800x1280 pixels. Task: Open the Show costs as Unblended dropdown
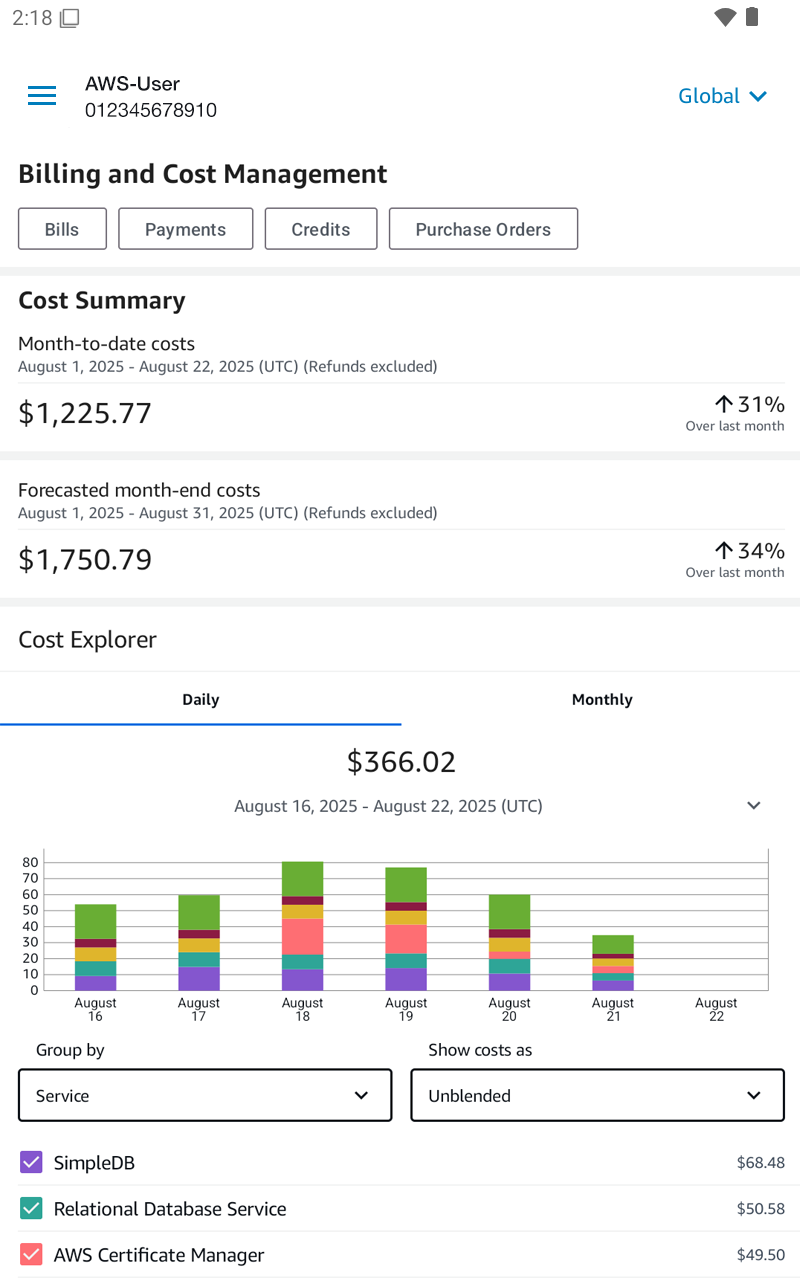click(x=597, y=1095)
